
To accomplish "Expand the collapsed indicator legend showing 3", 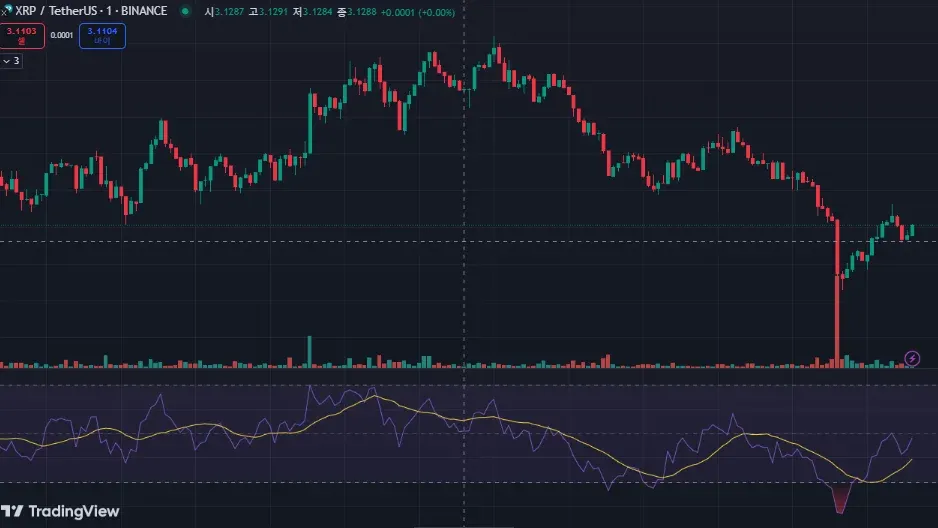I will click(11, 60).
